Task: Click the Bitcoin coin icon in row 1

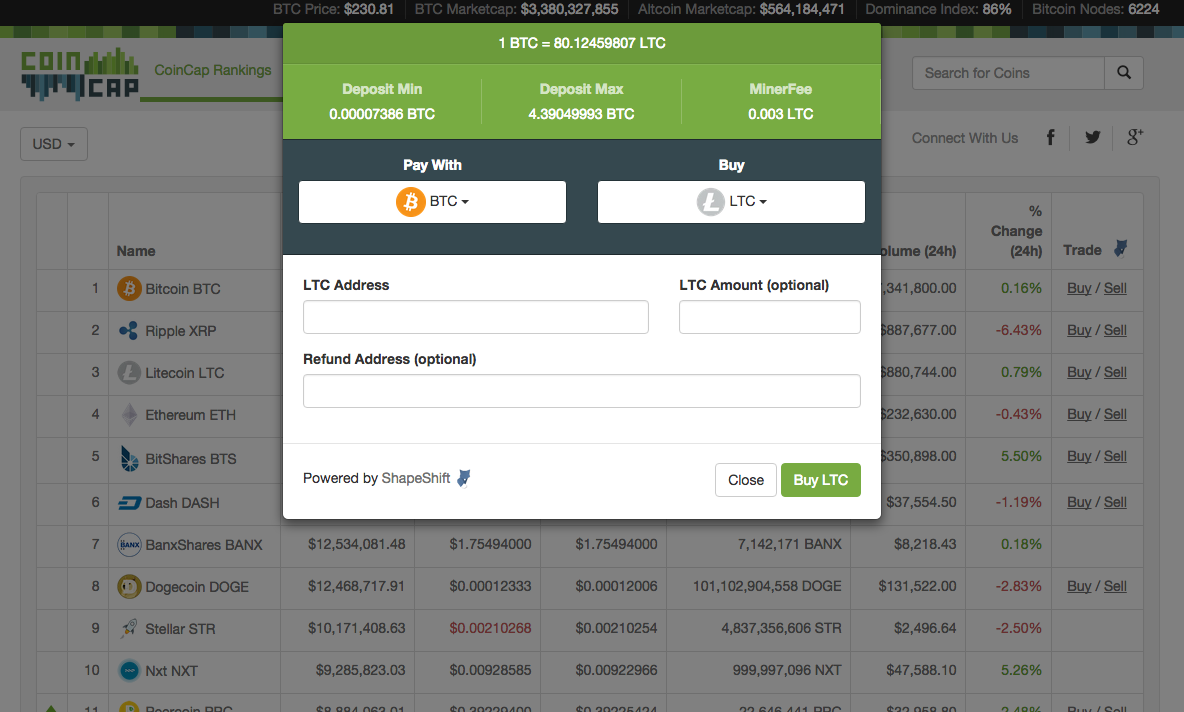Action: pyautogui.click(x=129, y=288)
